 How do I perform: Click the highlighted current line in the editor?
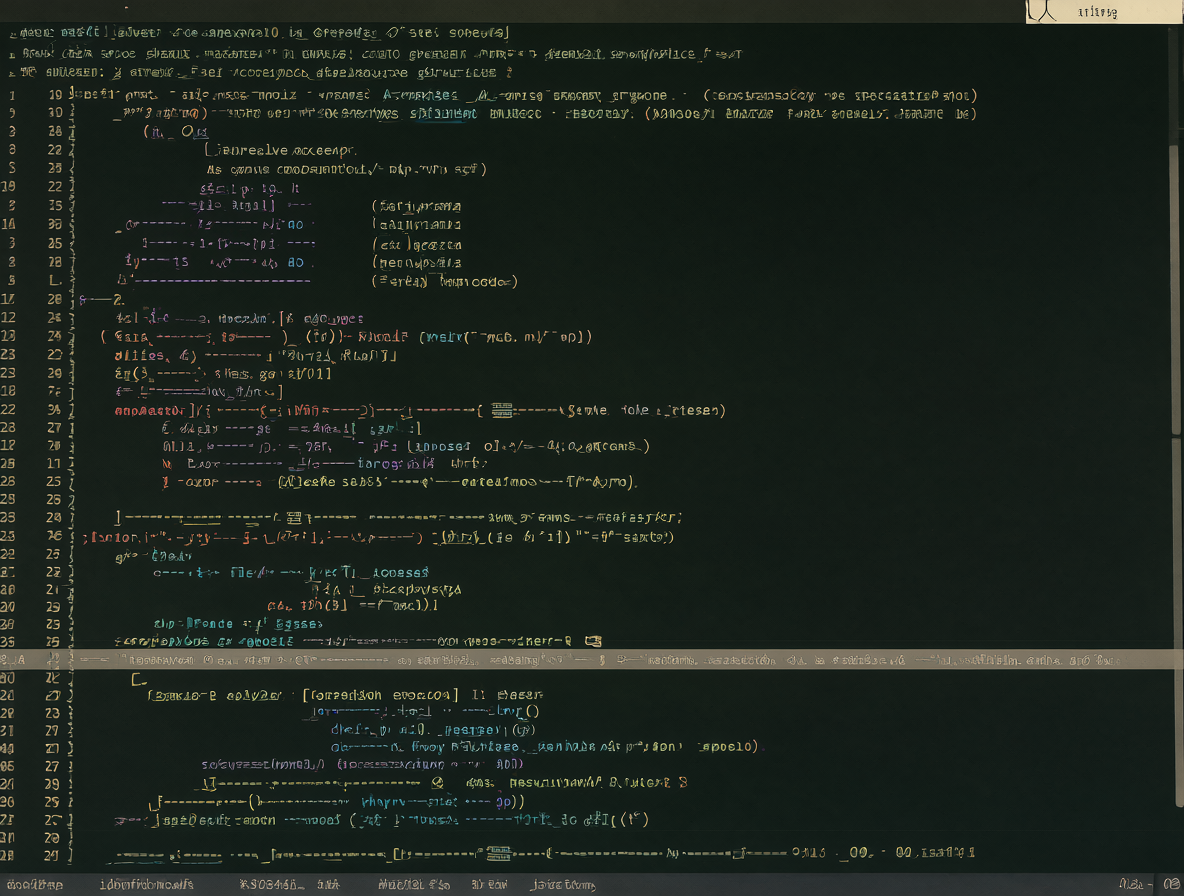[x=592, y=659]
